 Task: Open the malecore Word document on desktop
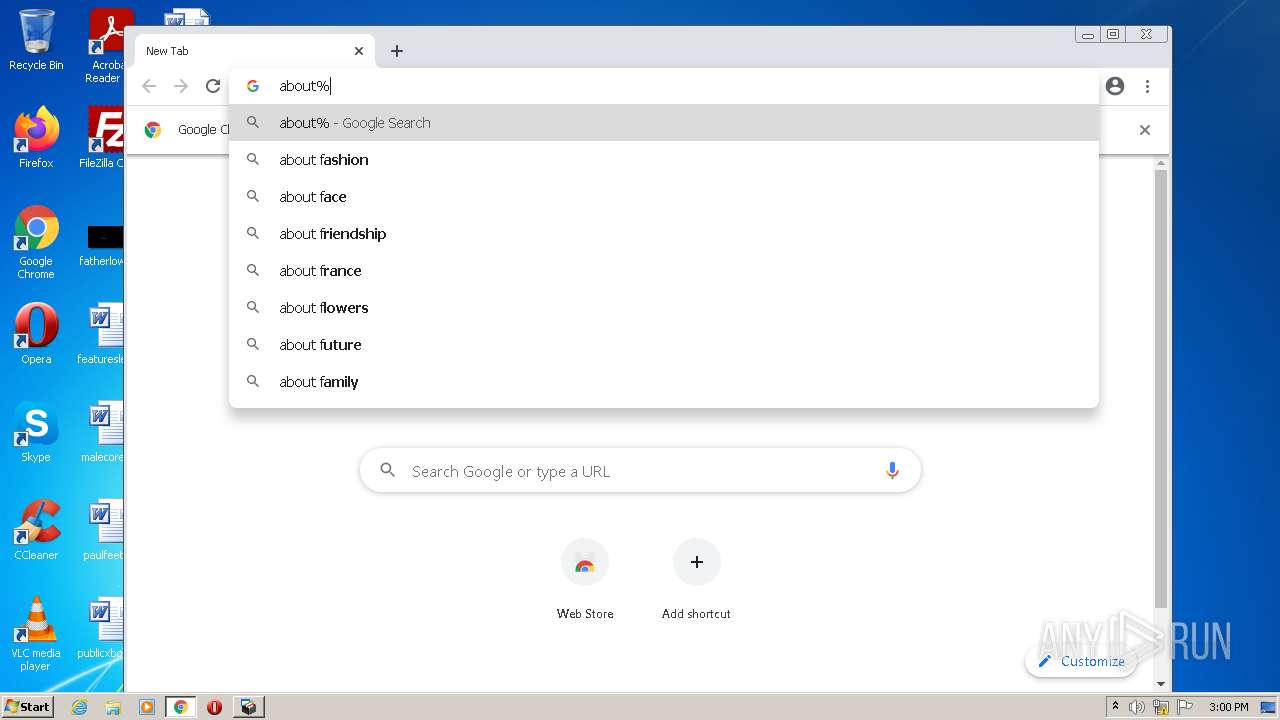pyautogui.click(x=103, y=431)
